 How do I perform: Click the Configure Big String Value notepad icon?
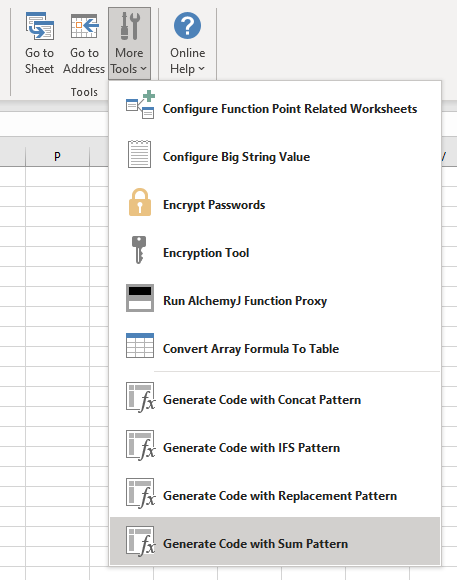140,154
